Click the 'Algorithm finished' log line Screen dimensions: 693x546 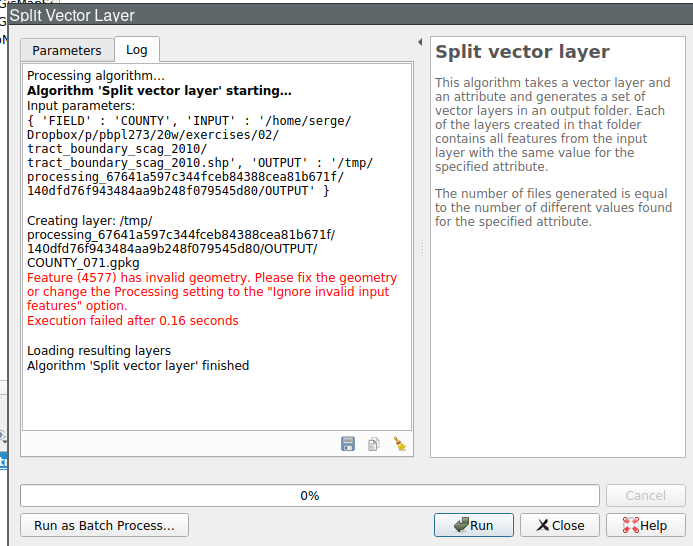(x=138, y=366)
